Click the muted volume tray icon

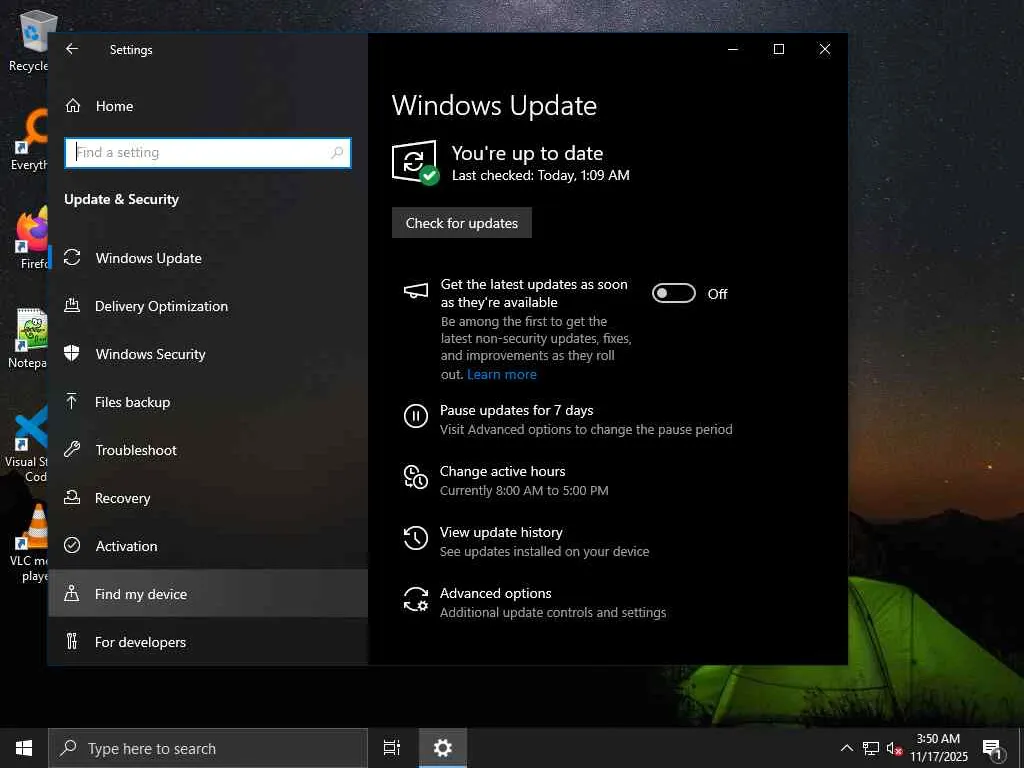894,748
